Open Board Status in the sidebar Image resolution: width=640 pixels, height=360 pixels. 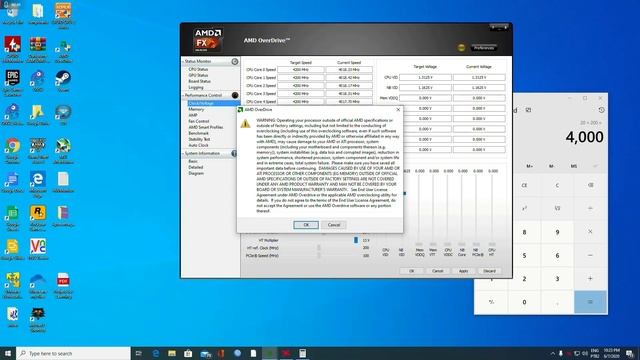200,82
